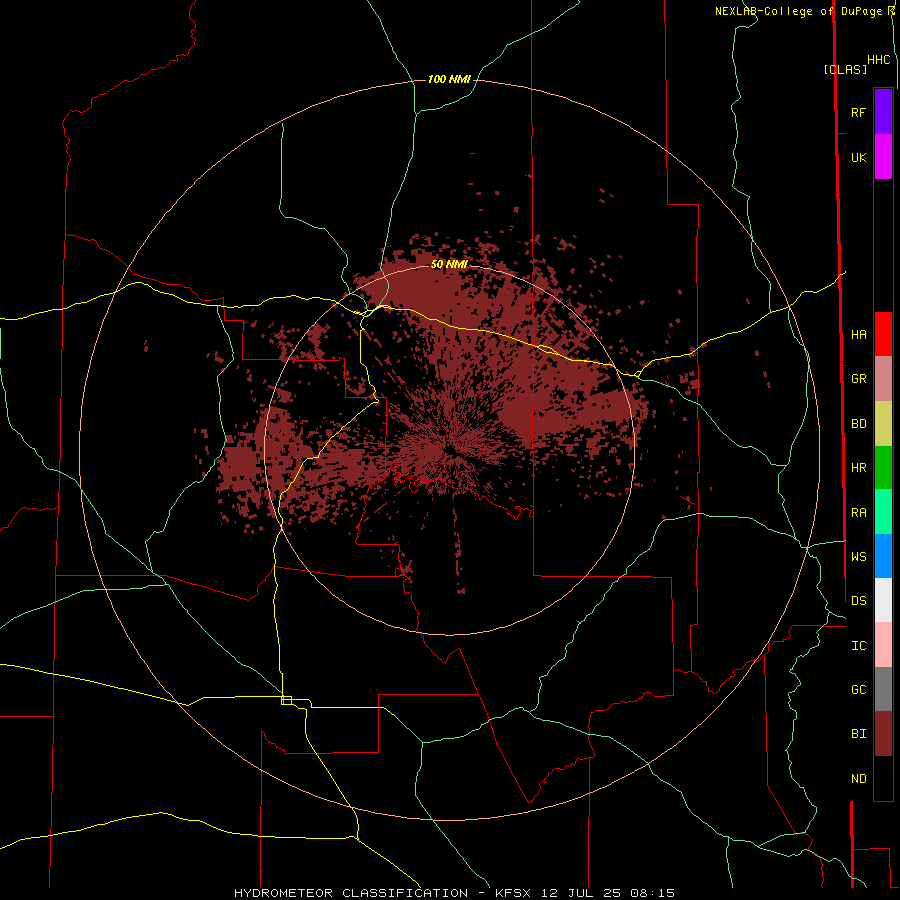Screen dimensions: 900x900
Task: Click the HA red legend swatch
Action: point(883,334)
